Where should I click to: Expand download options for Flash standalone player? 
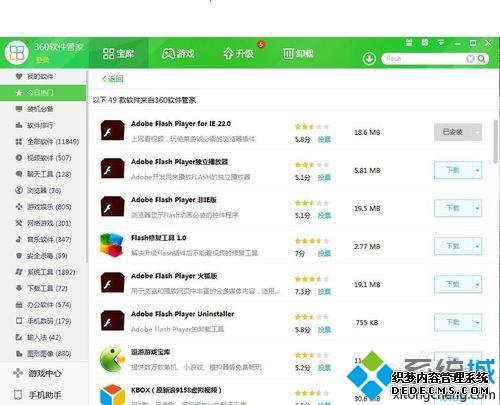pos(477,170)
